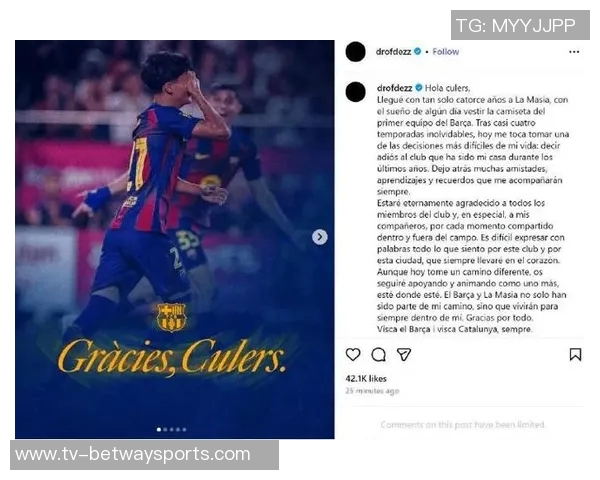Click the caption author's avatar
Image resolution: width=600 pixels, height=480 pixels.
(x=355, y=91)
